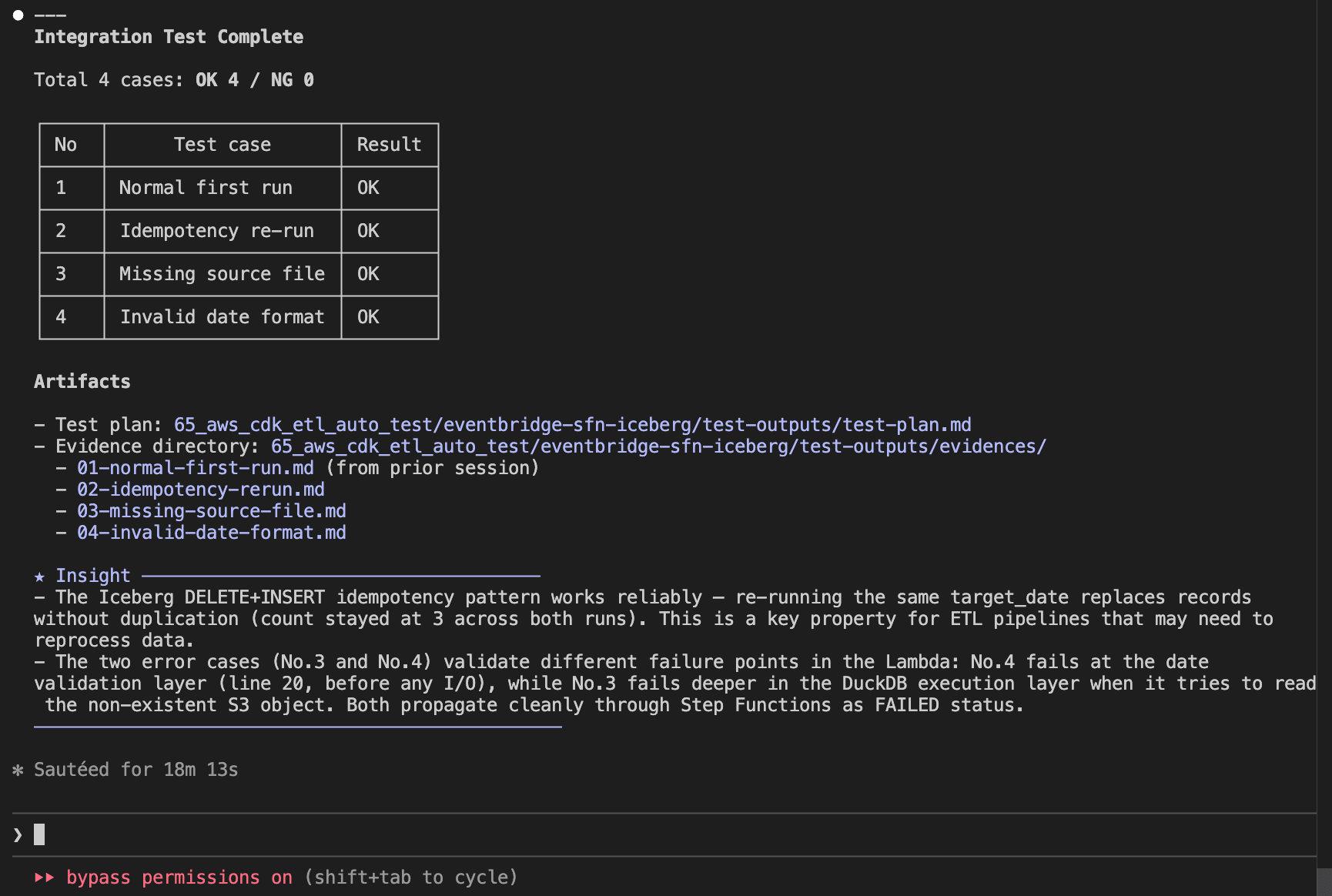This screenshot has height=896, width=1332.
Task: Click the Sautéed asterisk spinner icon
Action: [18, 770]
